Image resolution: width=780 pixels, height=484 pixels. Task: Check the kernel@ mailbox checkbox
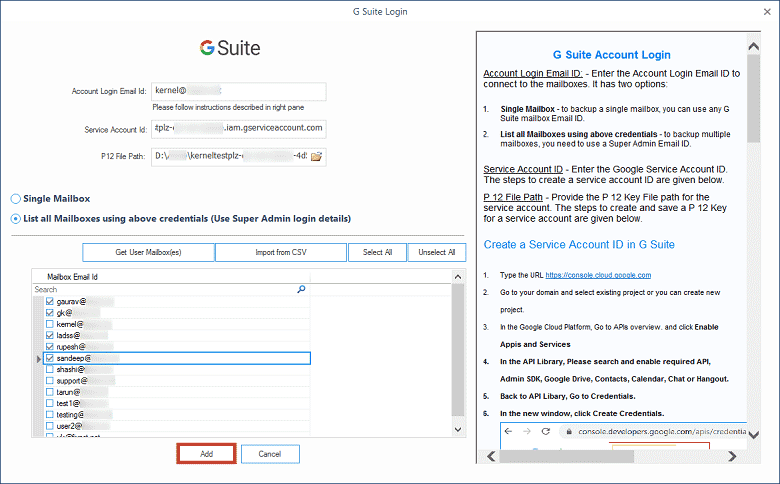point(50,324)
